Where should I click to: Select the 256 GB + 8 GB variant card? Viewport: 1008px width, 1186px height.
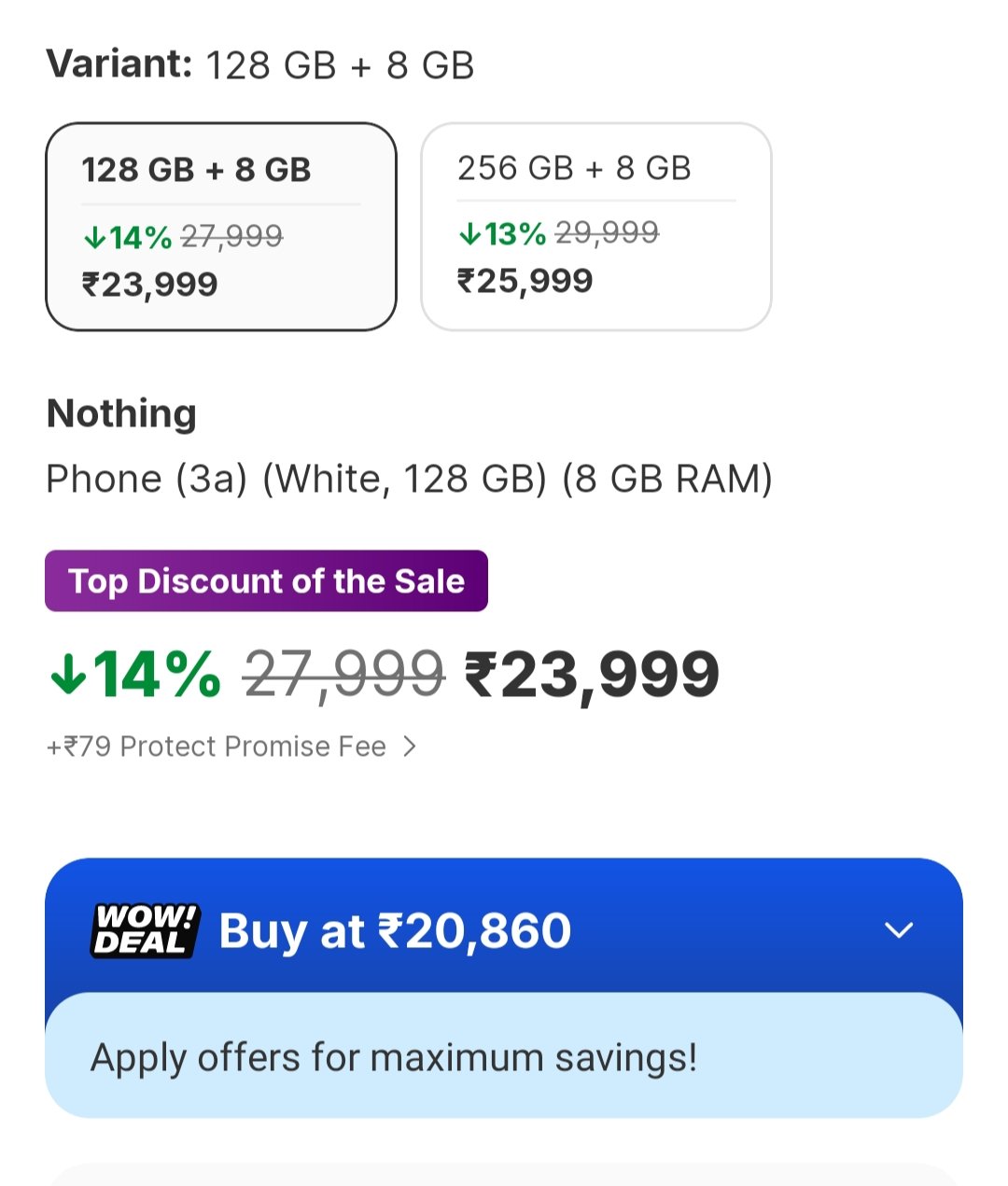(x=595, y=226)
